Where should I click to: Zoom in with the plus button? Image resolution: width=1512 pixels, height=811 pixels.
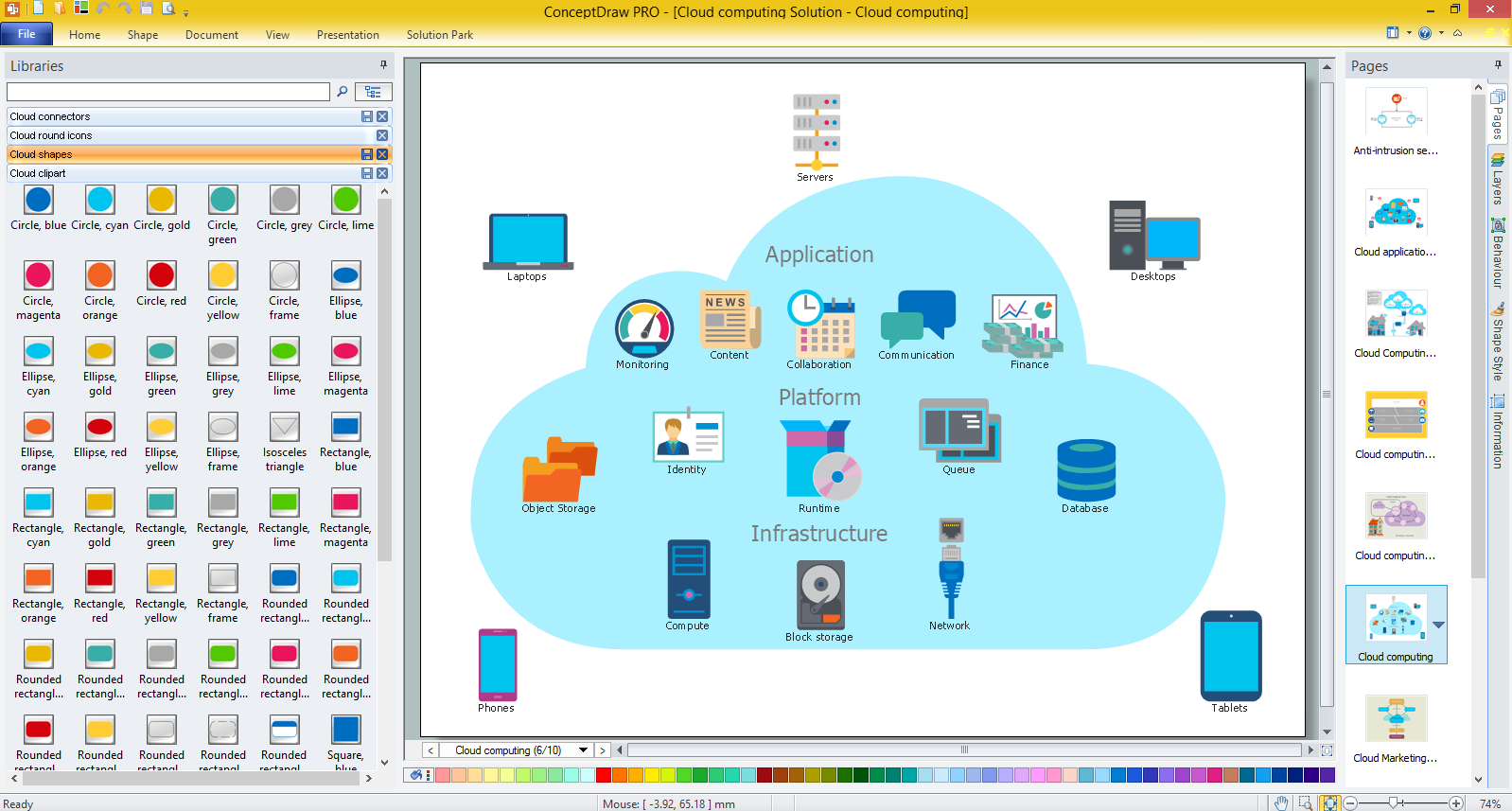1456,803
